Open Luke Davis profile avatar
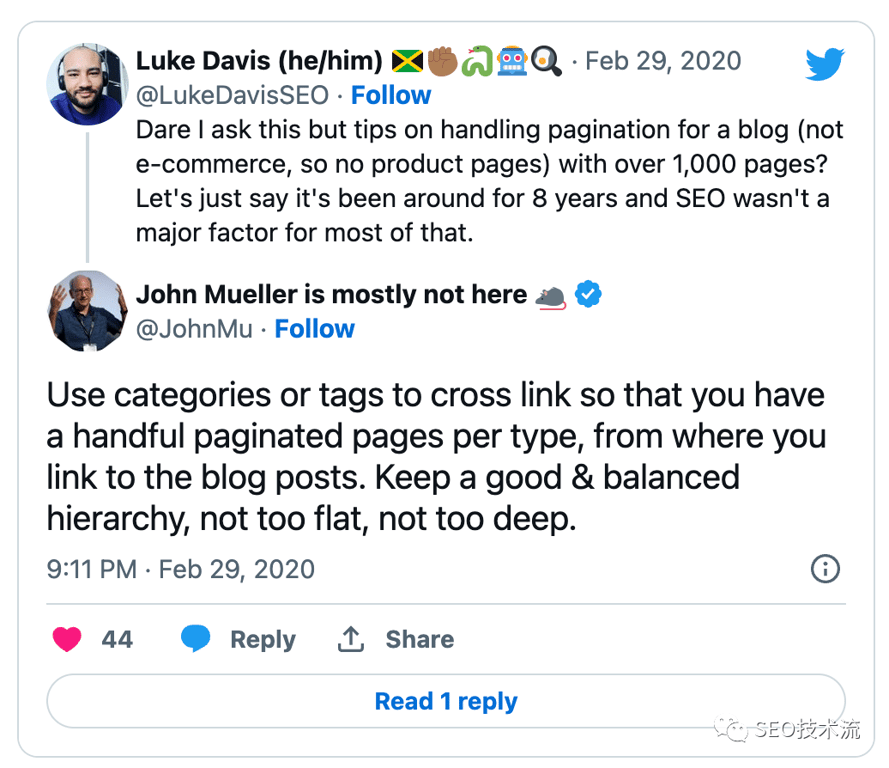Screen dimensions: 889x768 point(87,84)
